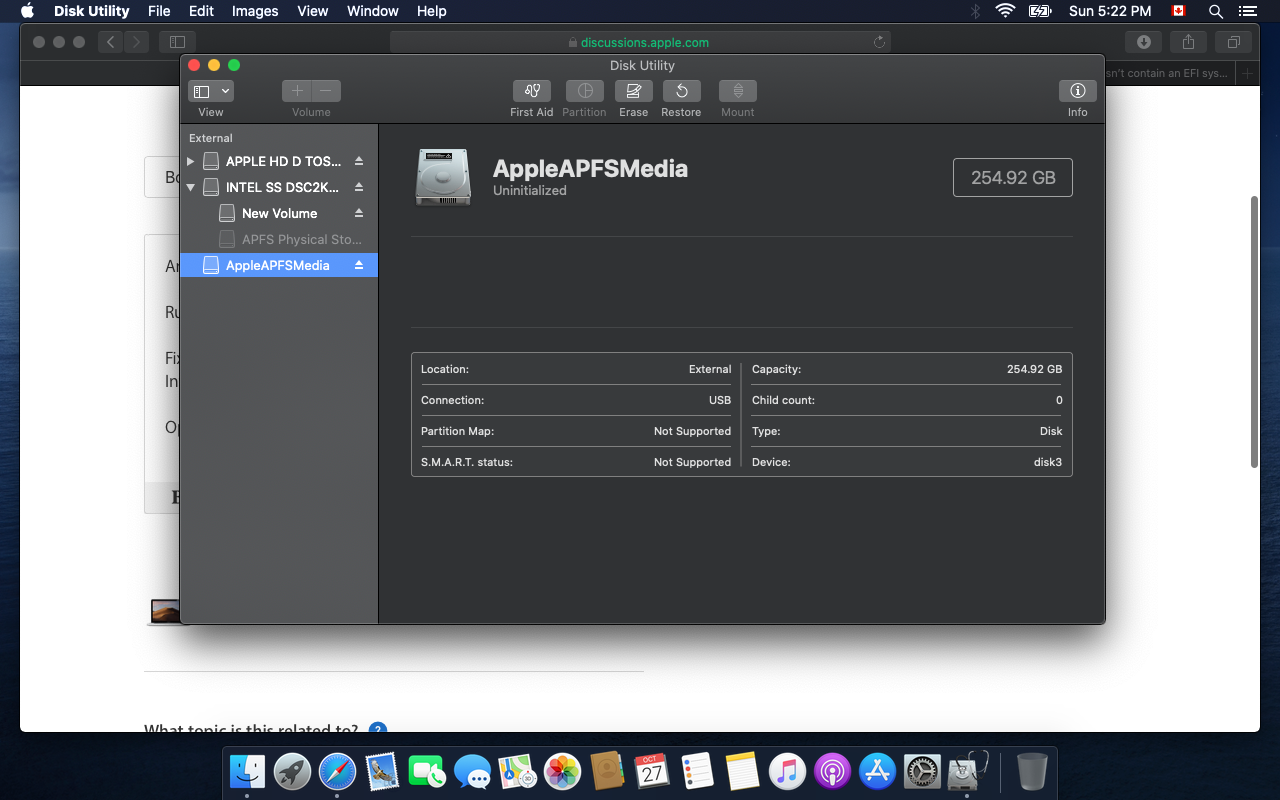Open the View menu in menu bar
The image size is (1280, 800).
[x=313, y=11]
